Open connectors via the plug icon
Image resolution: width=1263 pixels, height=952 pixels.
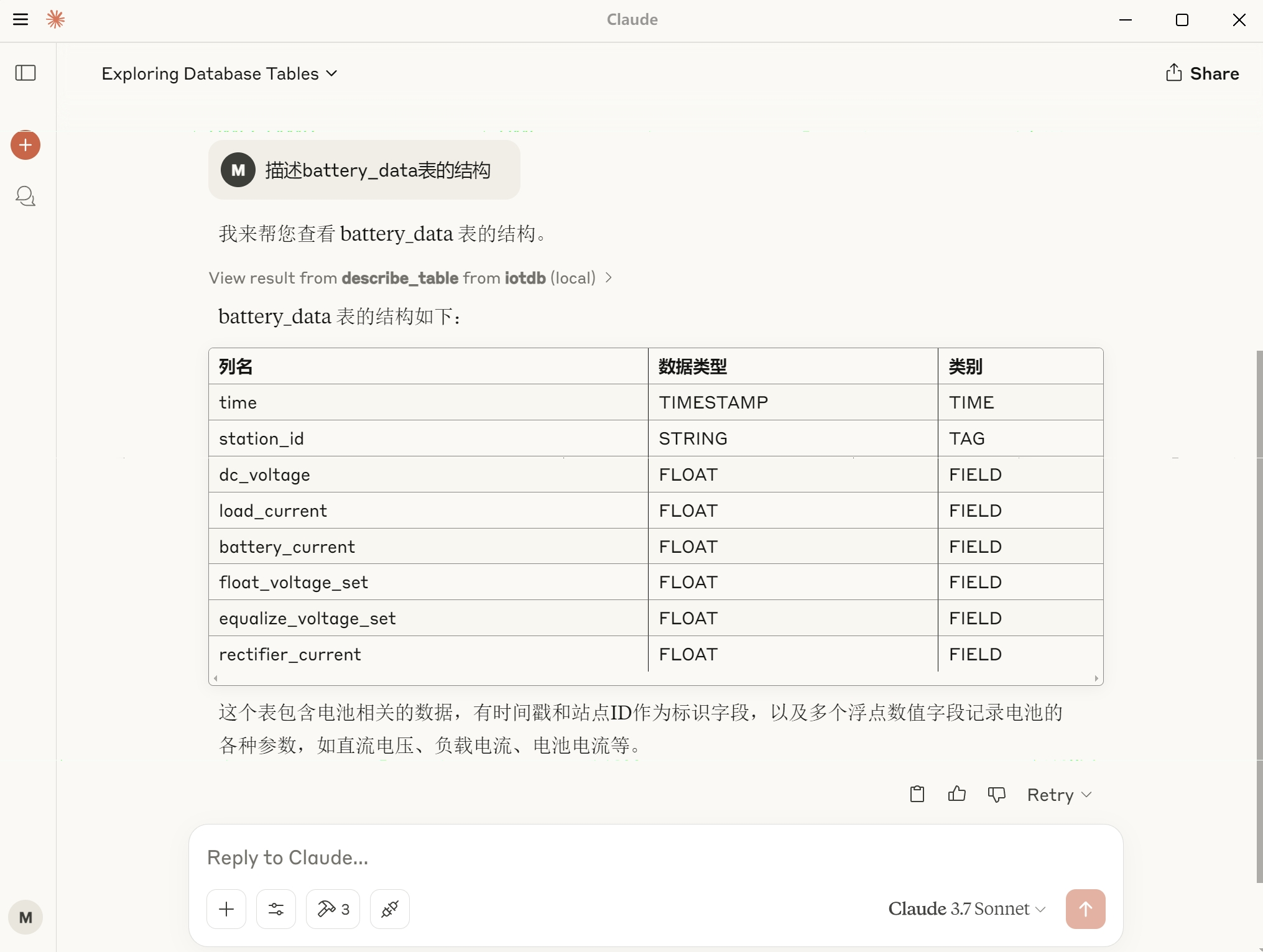point(389,908)
